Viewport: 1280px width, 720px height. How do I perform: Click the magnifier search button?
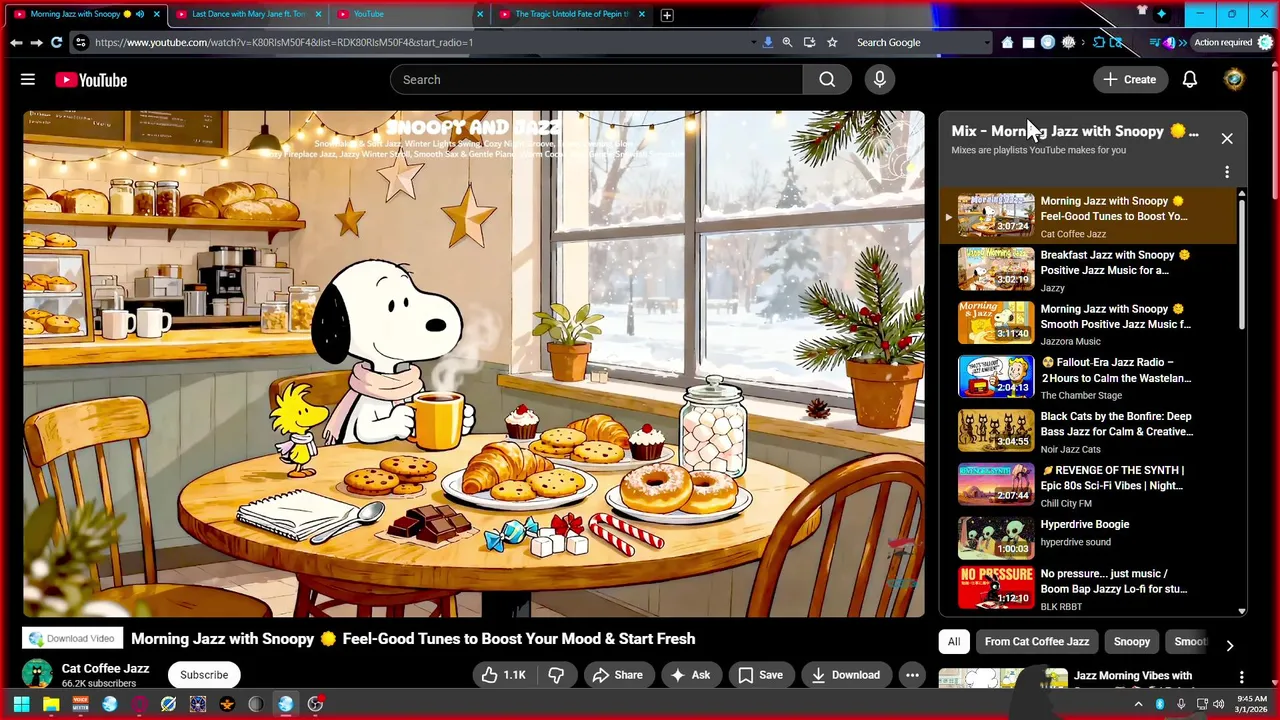coord(827,80)
